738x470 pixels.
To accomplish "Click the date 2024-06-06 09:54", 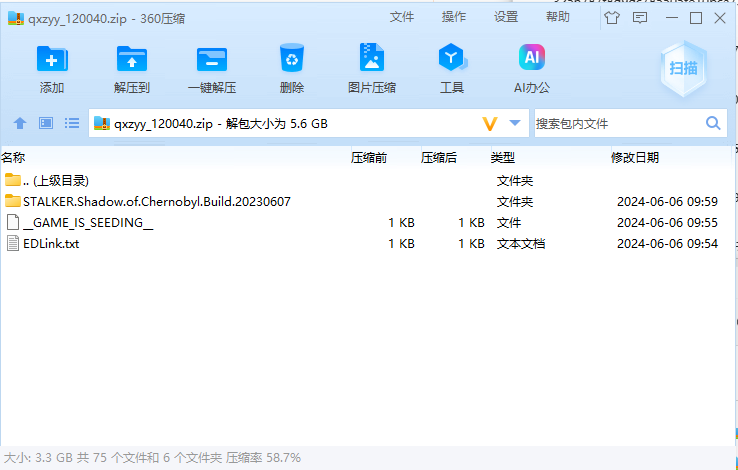I will click(667, 244).
